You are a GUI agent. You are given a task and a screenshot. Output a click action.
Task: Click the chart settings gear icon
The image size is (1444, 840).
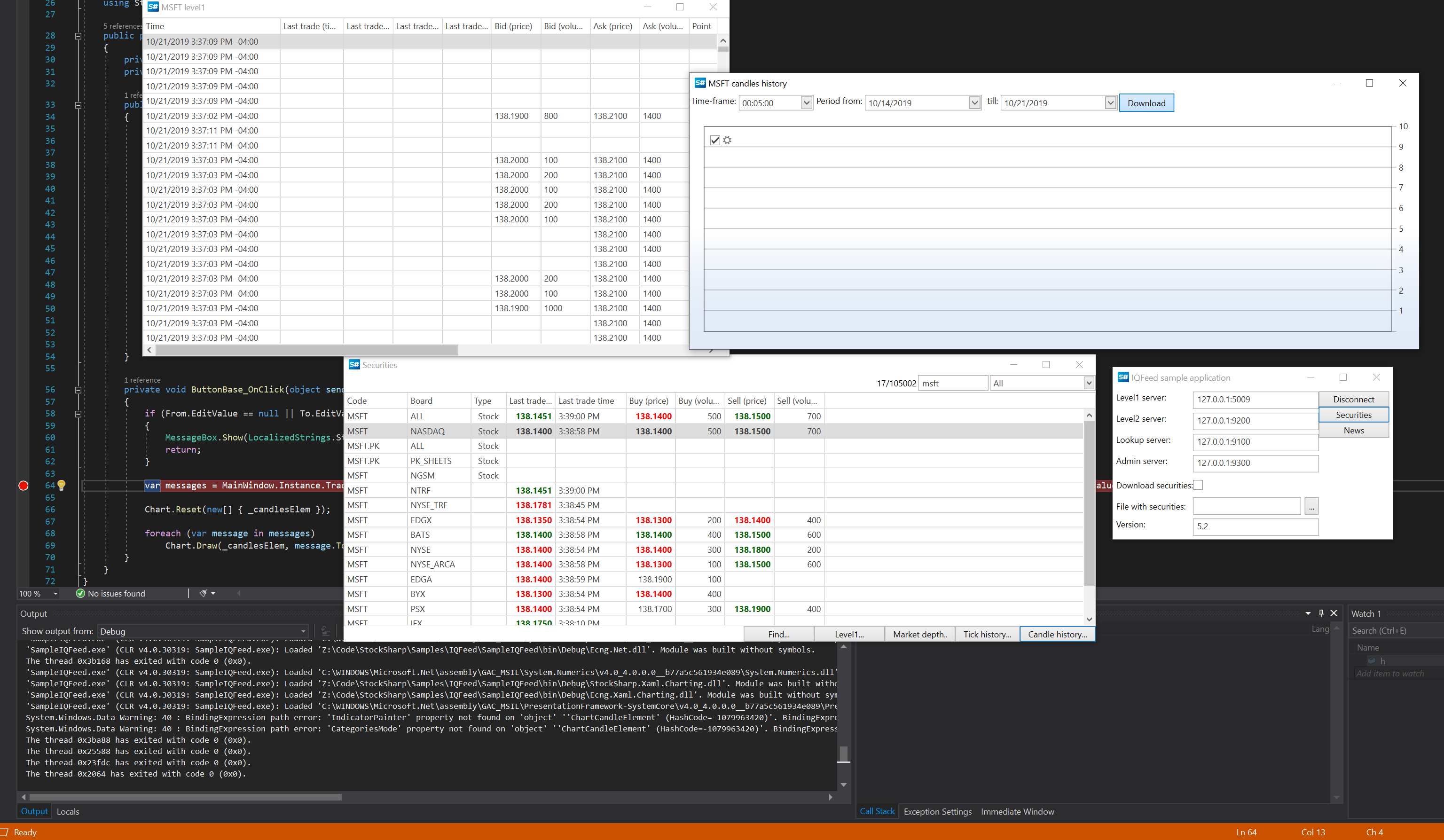click(727, 140)
